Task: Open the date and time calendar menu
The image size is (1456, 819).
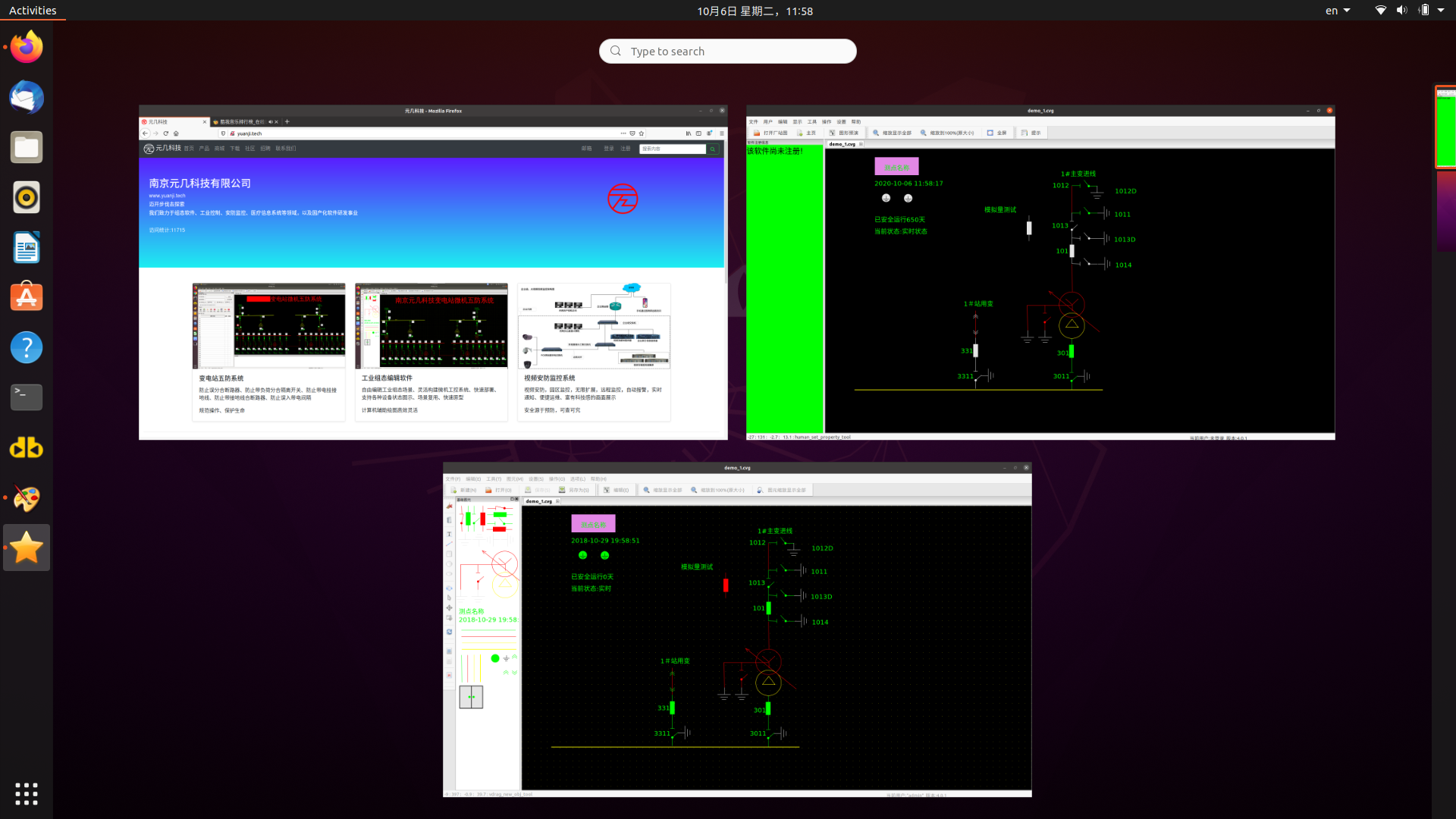Action: [755, 11]
